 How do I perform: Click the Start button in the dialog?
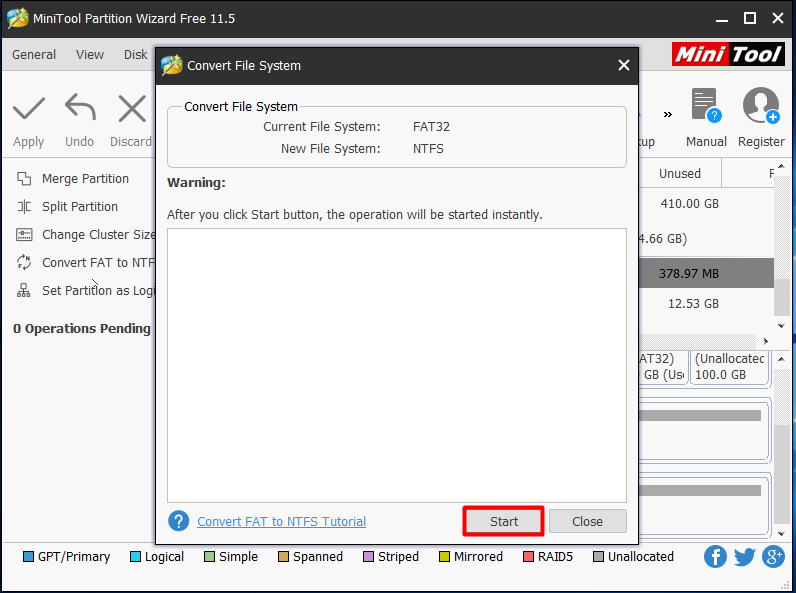pyautogui.click(x=504, y=521)
